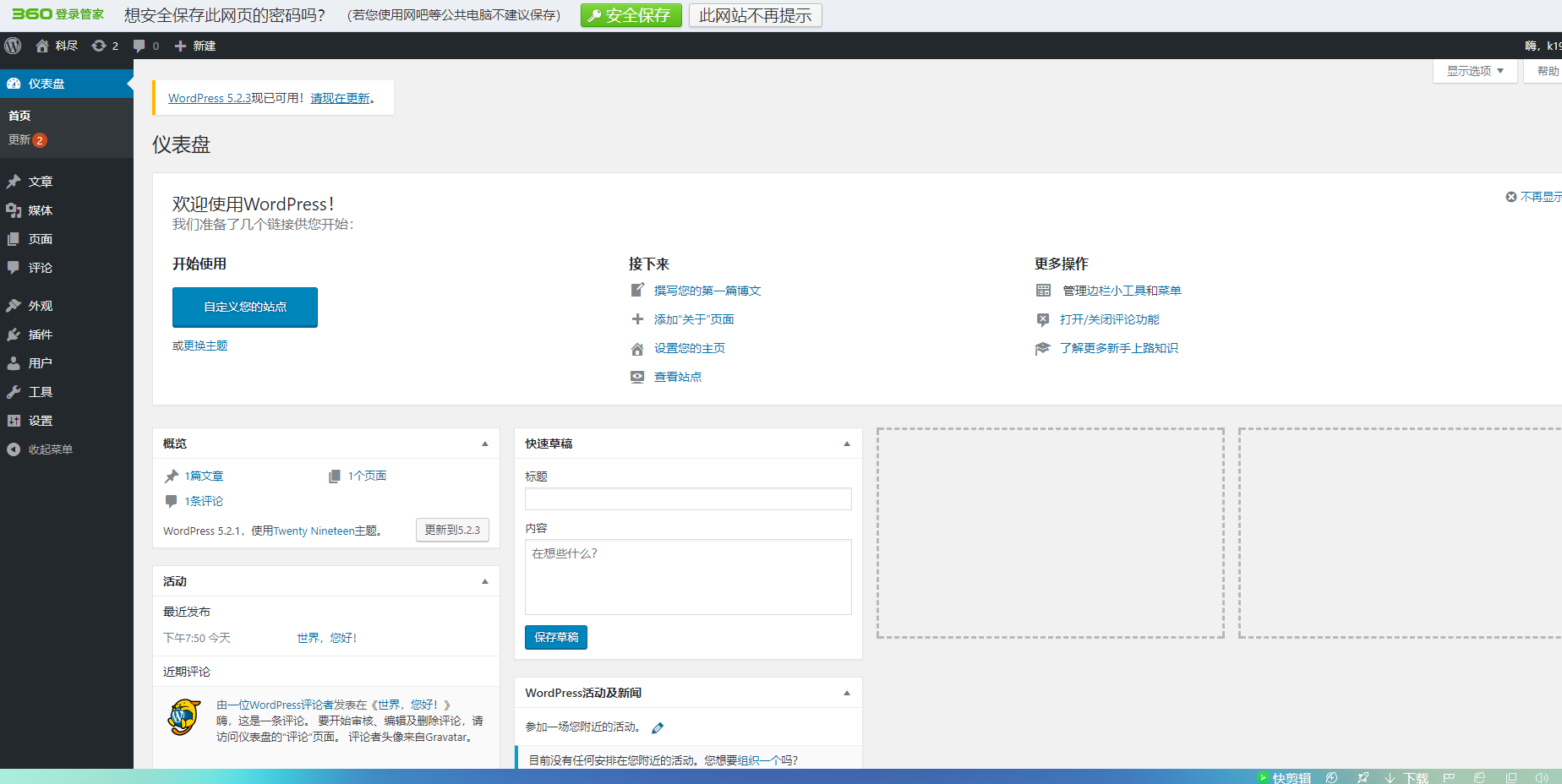
Task: Click the edit location pencil icon
Action: pyautogui.click(x=658, y=727)
